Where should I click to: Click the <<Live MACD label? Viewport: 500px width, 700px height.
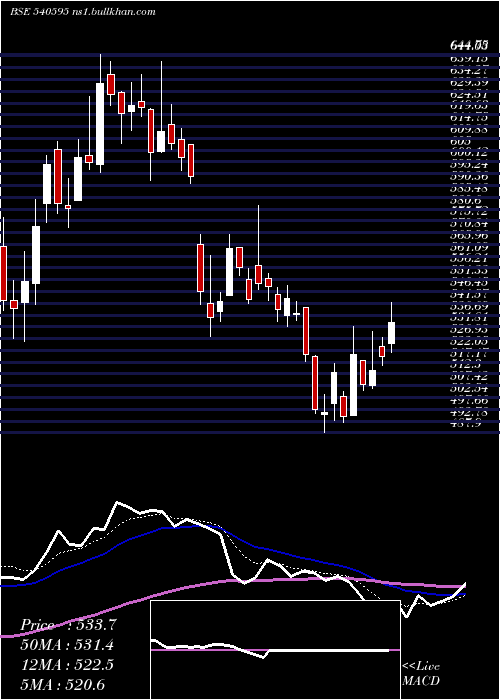[x=421, y=673]
